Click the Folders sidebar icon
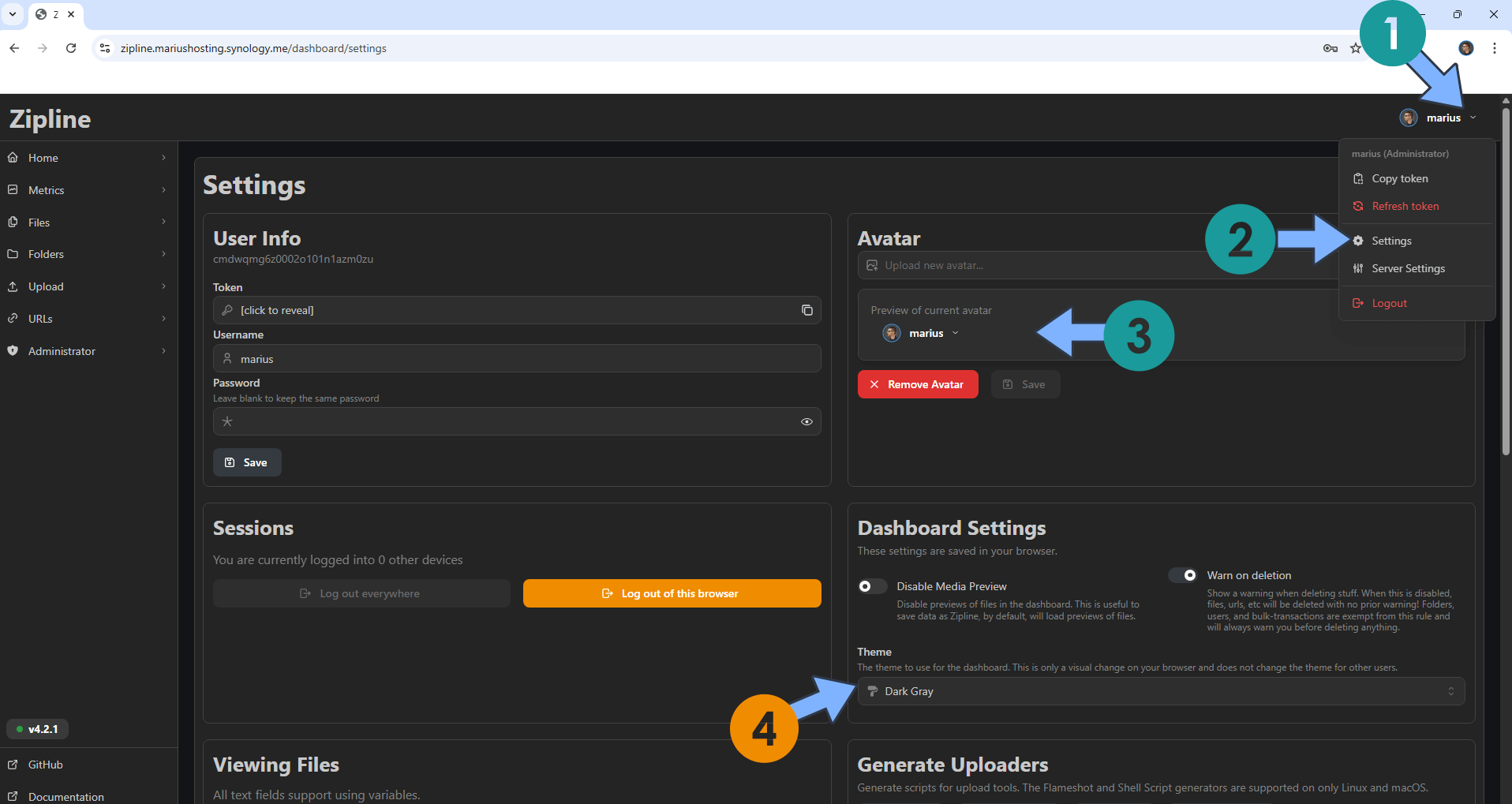The width and height of the screenshot is (1512, 804). (x=13, y=254)
